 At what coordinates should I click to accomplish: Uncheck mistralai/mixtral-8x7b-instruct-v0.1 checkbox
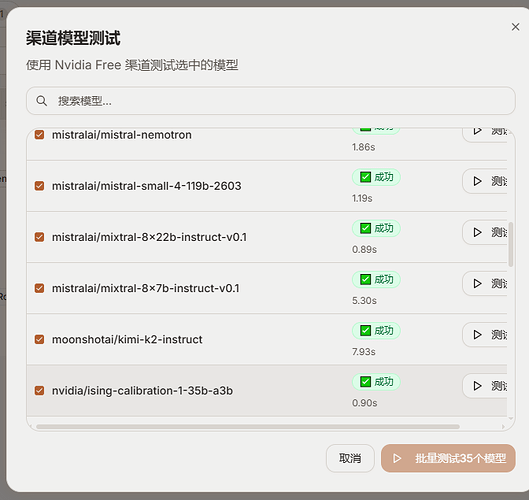tap(39, 288)
